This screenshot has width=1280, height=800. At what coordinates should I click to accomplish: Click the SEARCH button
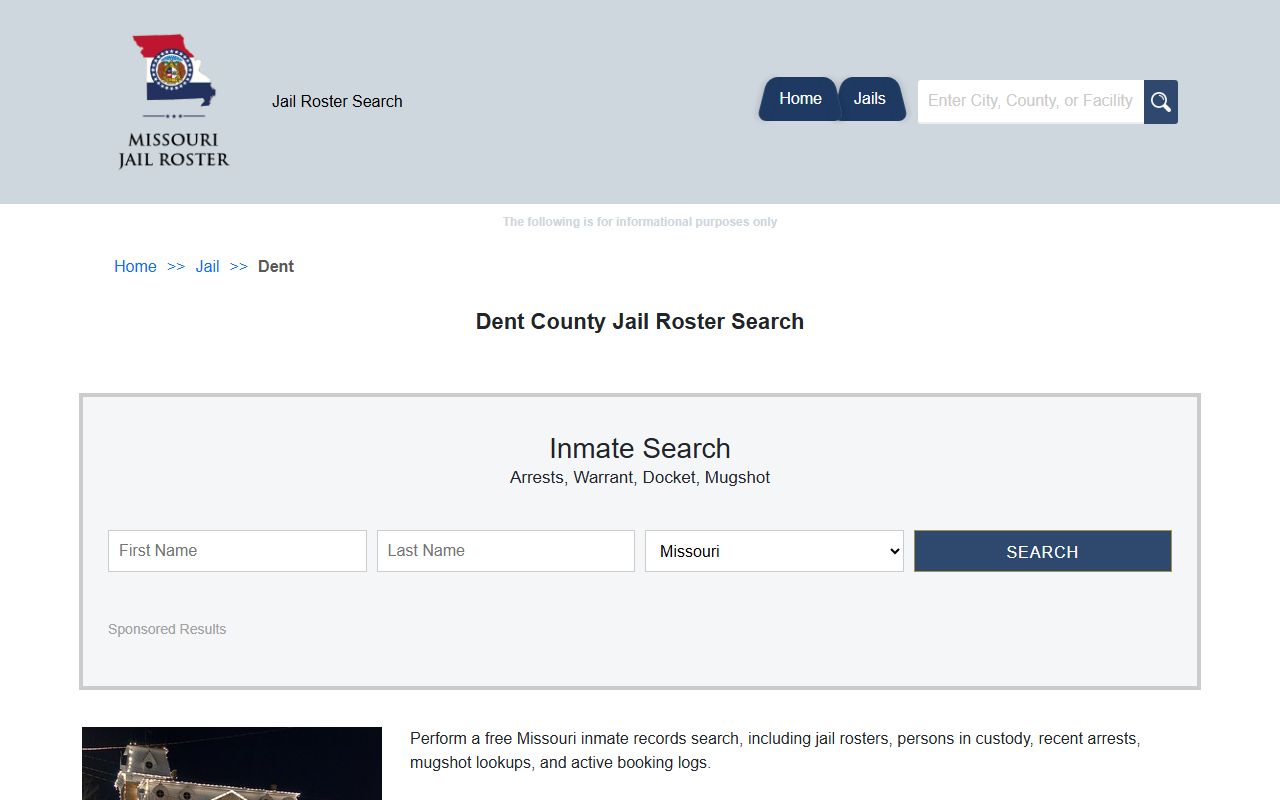pyautogui.click(x=1042, y=551)
